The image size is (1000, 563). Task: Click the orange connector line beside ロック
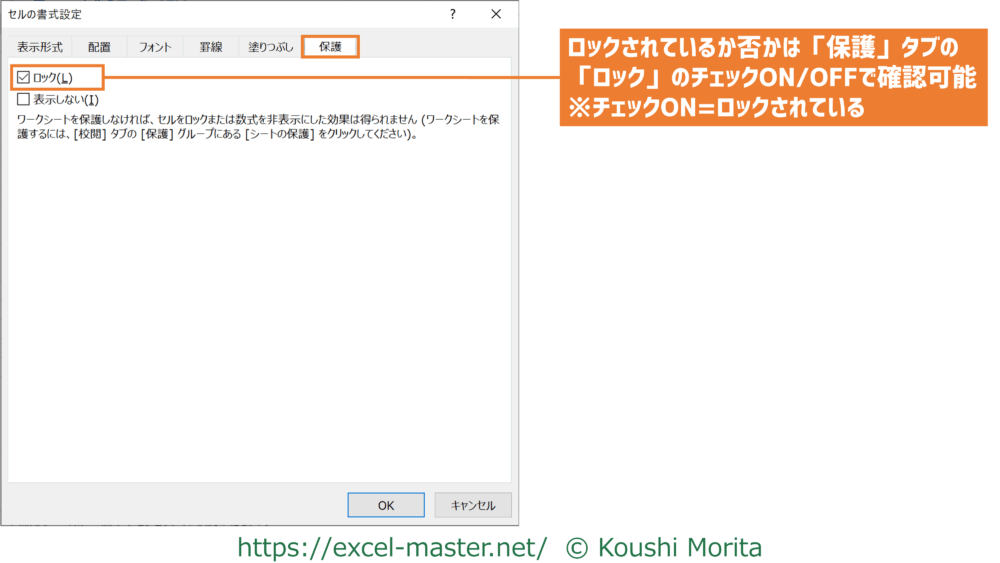pos(330,78)
